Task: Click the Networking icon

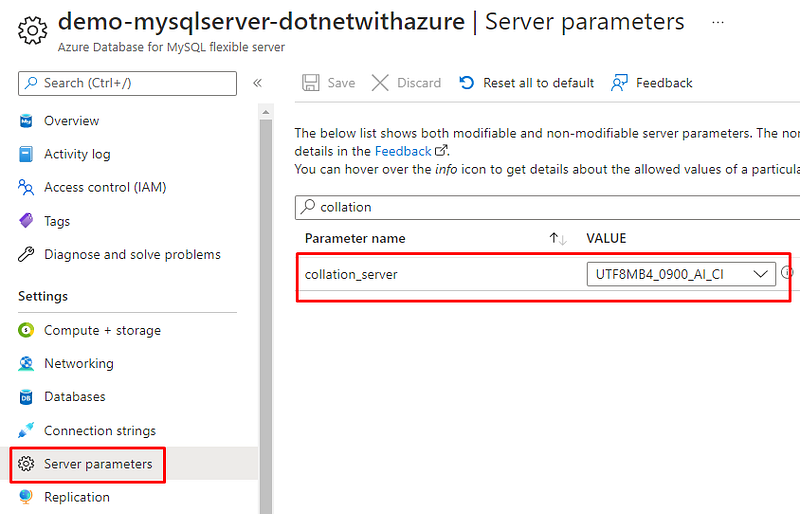Action: (26, 363)
